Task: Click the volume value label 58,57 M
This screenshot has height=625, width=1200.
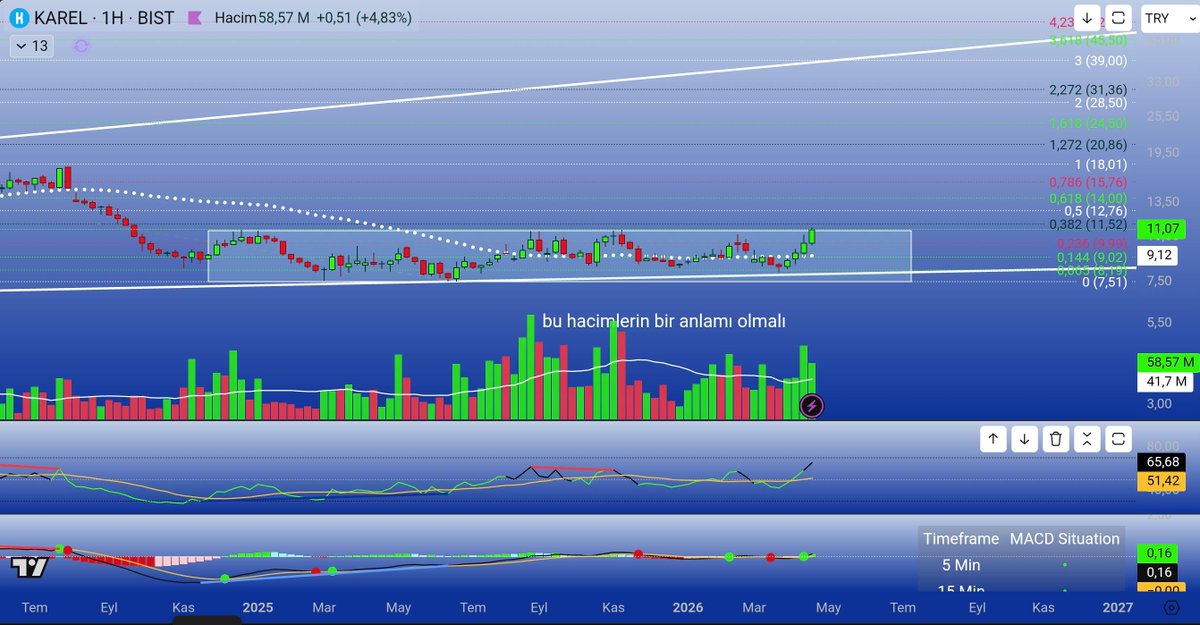Action: click(x=1167, y=362)
